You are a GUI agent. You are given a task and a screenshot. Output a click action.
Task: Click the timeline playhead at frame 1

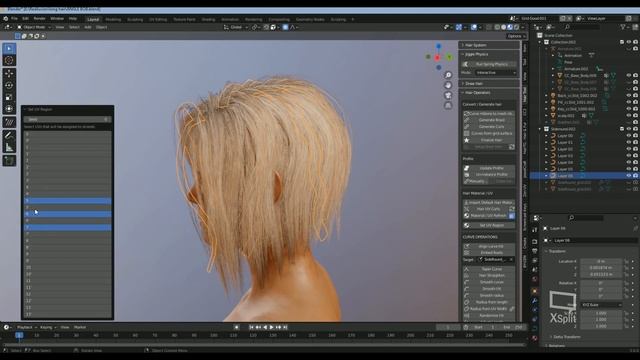[19, 336]
